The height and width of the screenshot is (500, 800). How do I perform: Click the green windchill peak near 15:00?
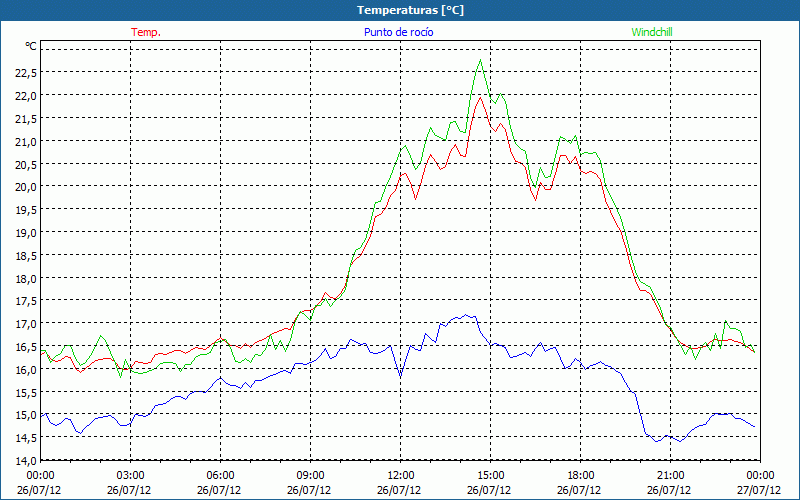click(x=480, y=60)
